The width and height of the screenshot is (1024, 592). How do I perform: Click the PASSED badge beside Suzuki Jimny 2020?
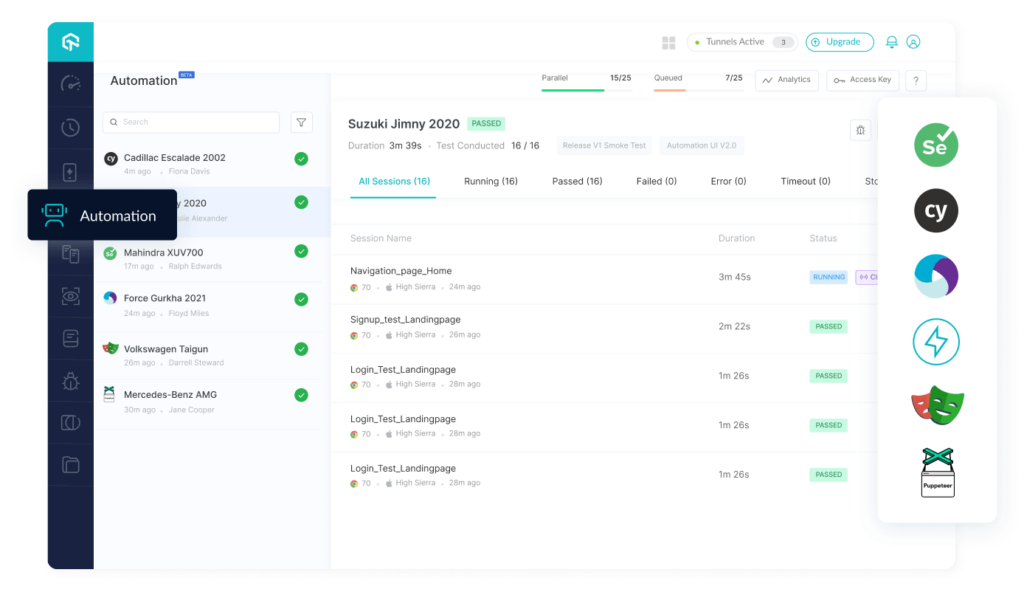[486, 123]
